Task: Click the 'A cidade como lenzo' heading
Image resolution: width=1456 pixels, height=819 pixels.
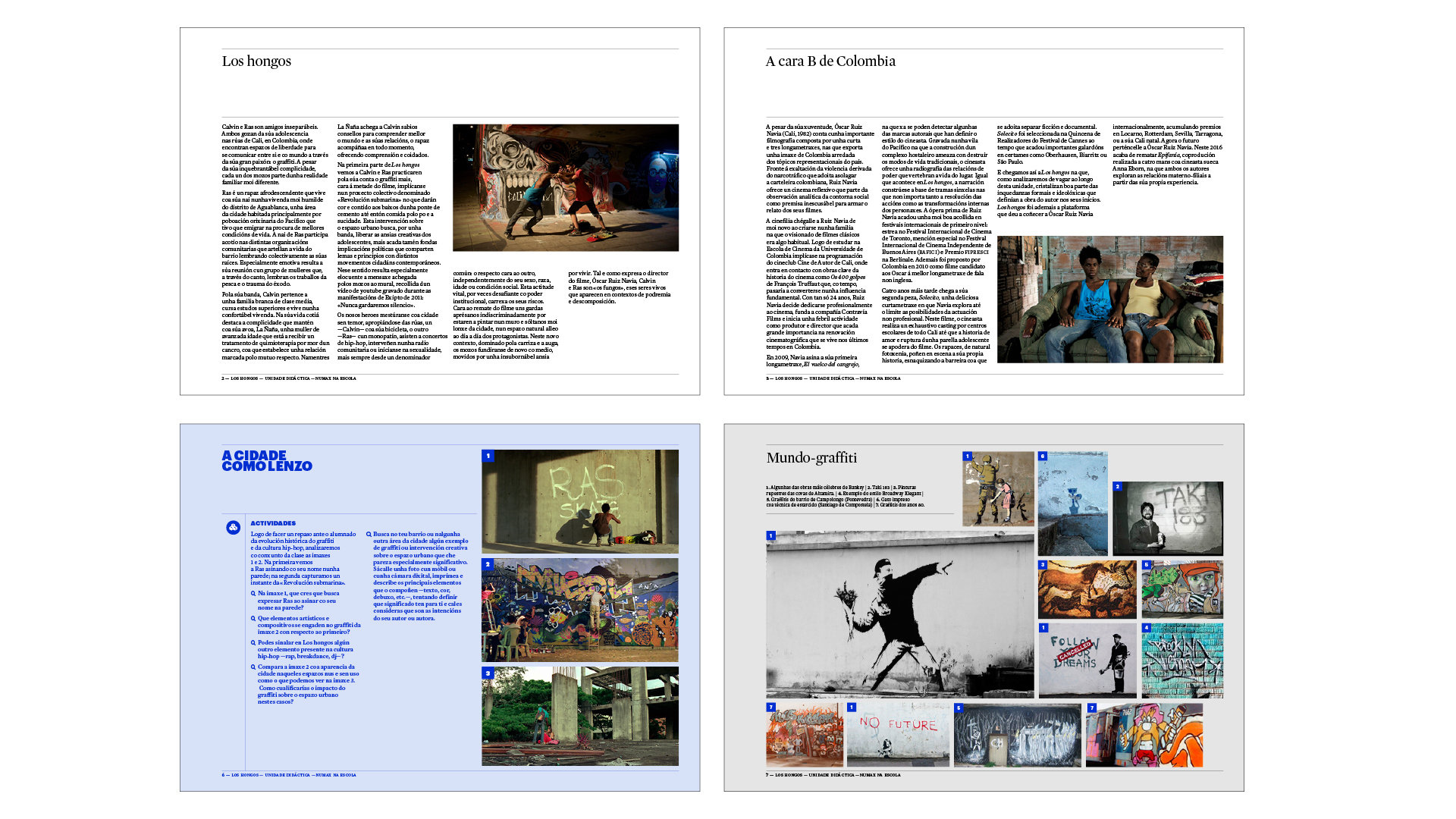Action: (x=266, y=461)
